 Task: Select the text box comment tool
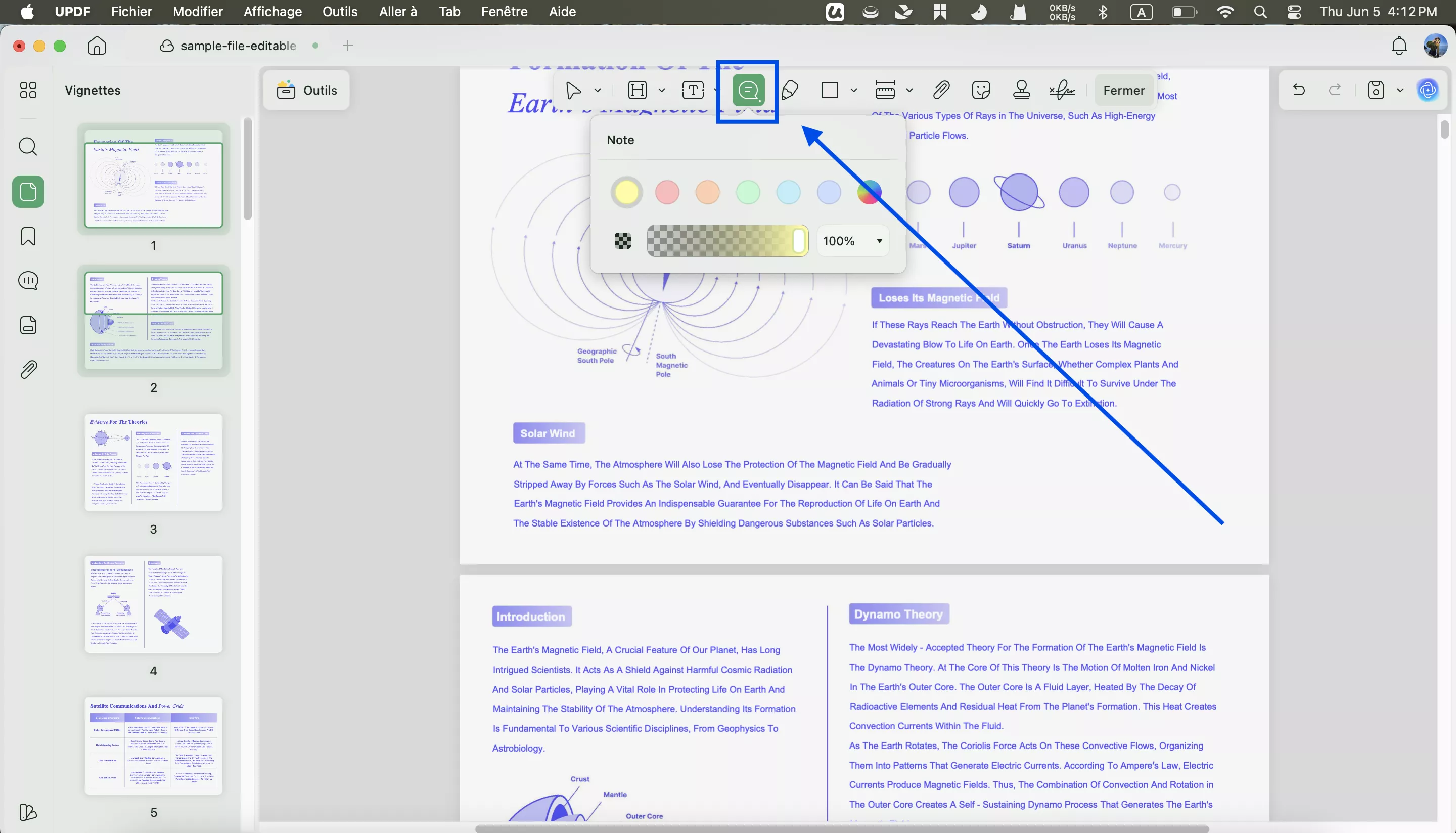693,91
